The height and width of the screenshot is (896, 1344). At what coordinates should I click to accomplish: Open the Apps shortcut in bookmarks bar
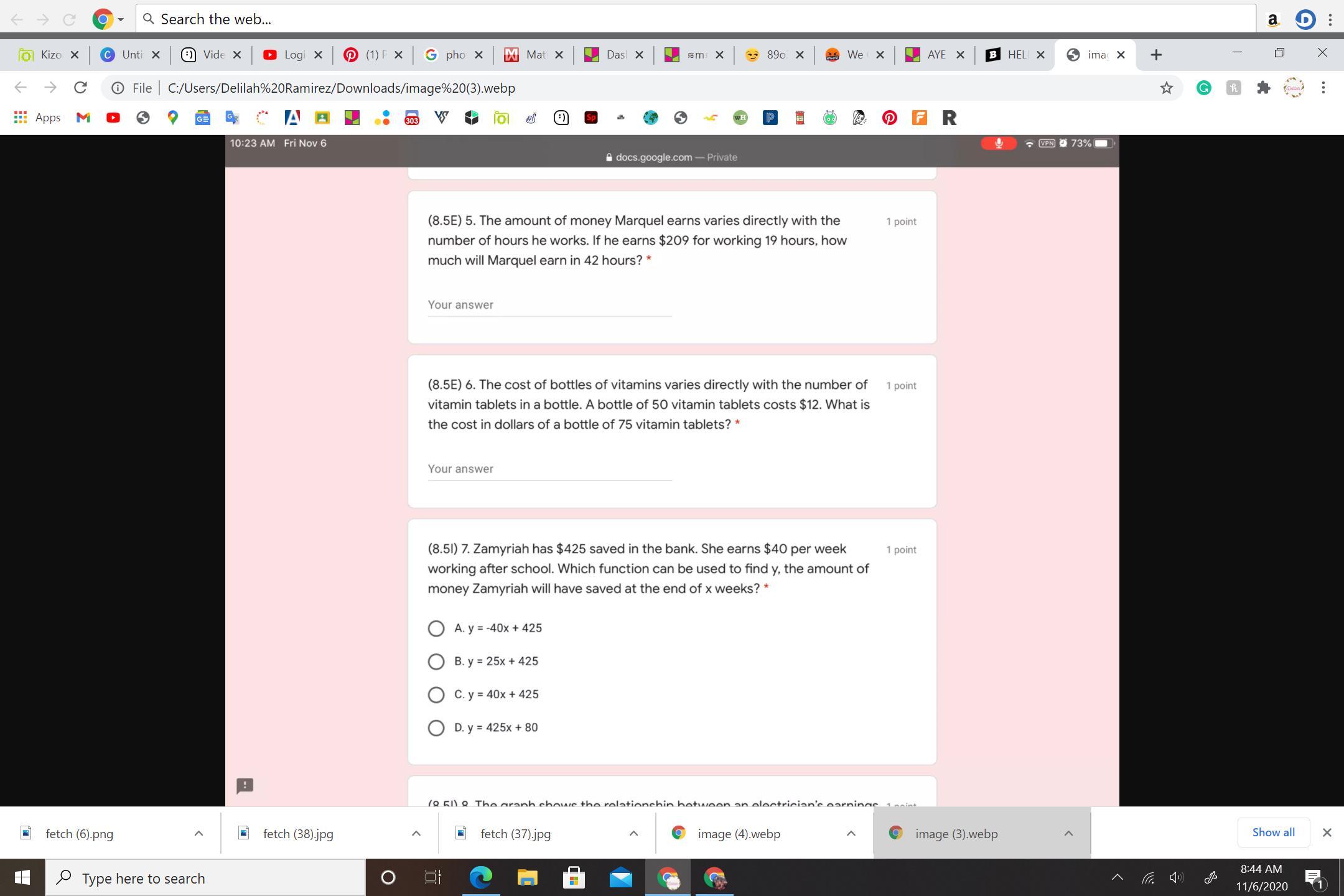coord(37,118)
